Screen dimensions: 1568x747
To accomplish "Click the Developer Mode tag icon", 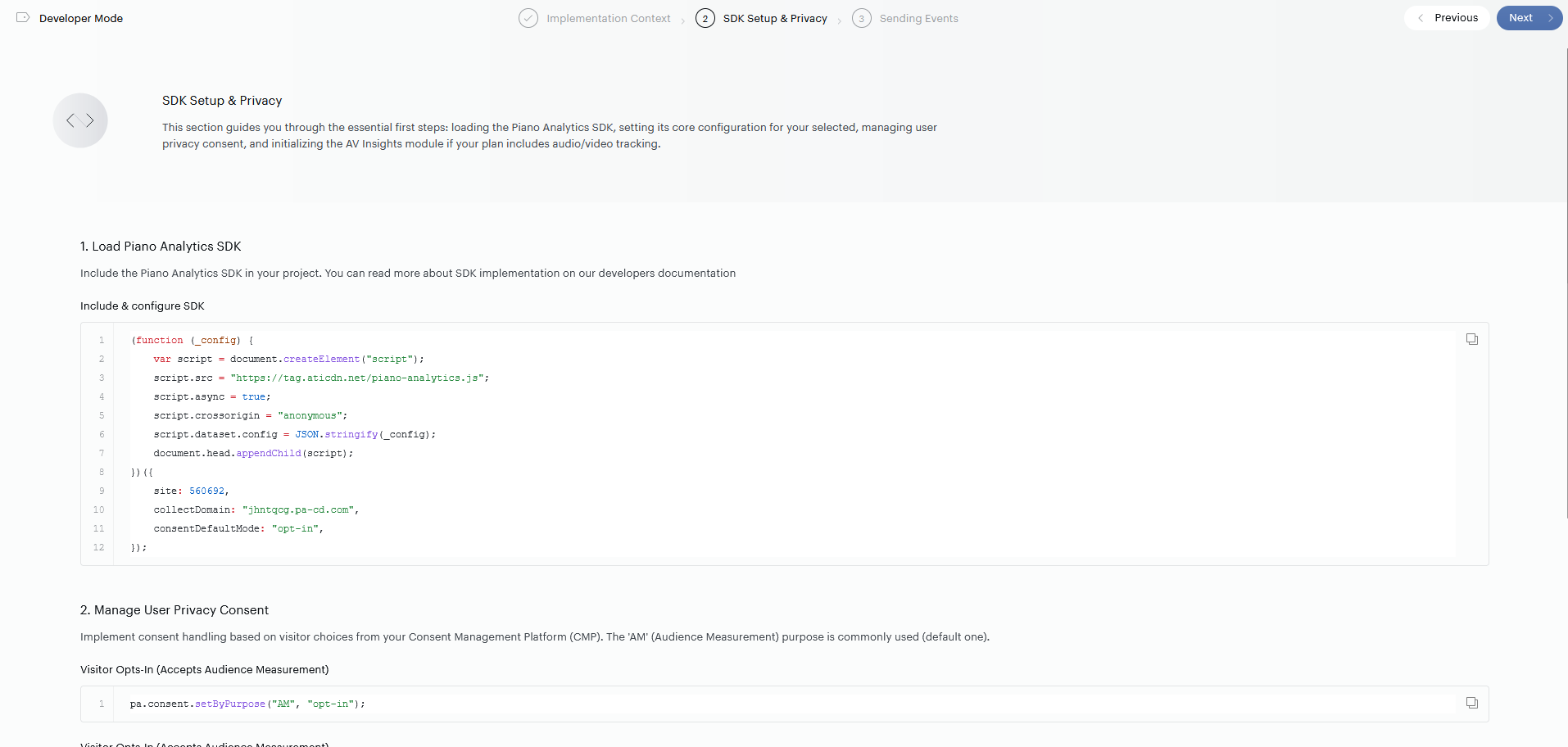I will click(23, 18).
